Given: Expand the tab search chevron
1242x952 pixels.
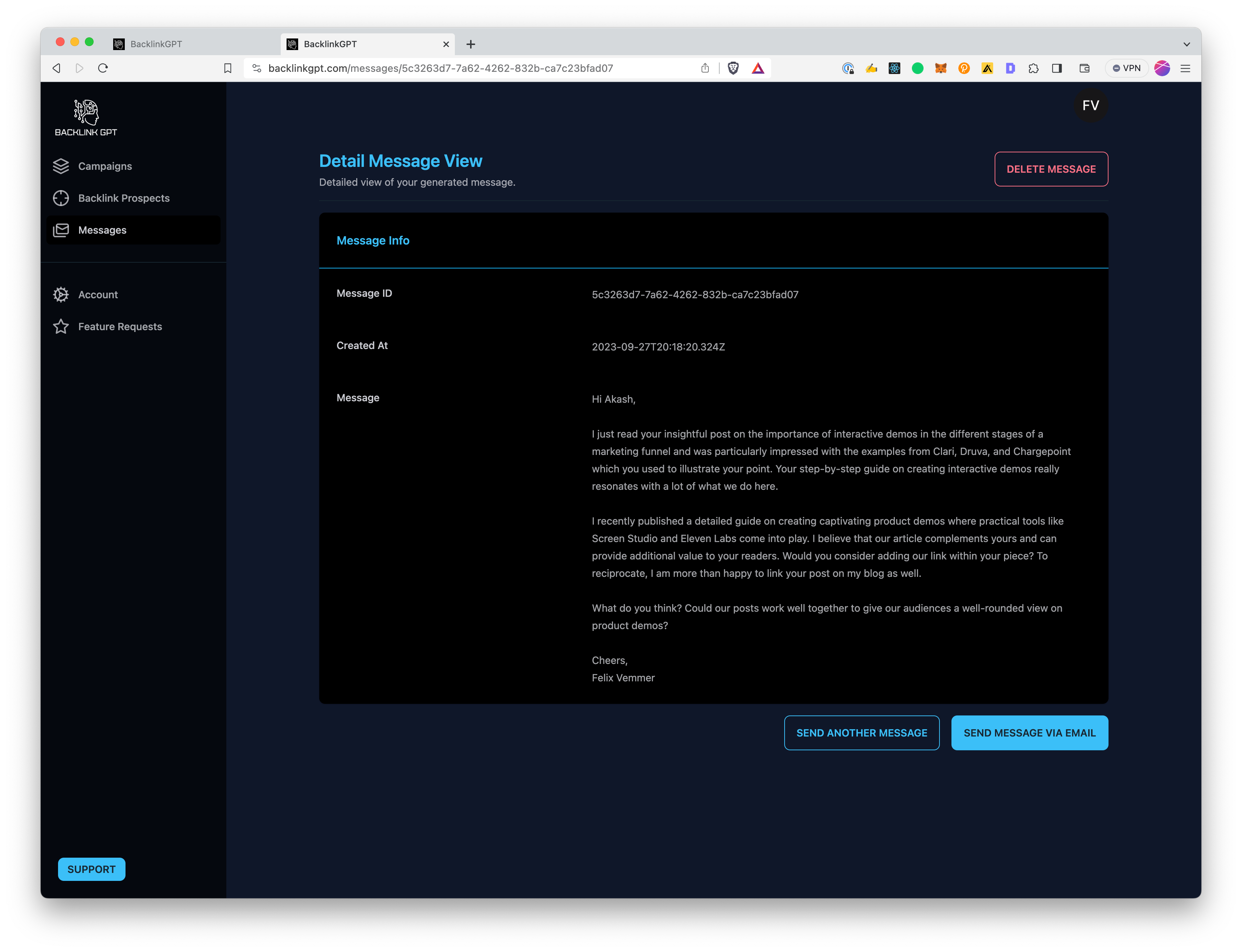Looking at the screenshot, I should point(1187,44).
